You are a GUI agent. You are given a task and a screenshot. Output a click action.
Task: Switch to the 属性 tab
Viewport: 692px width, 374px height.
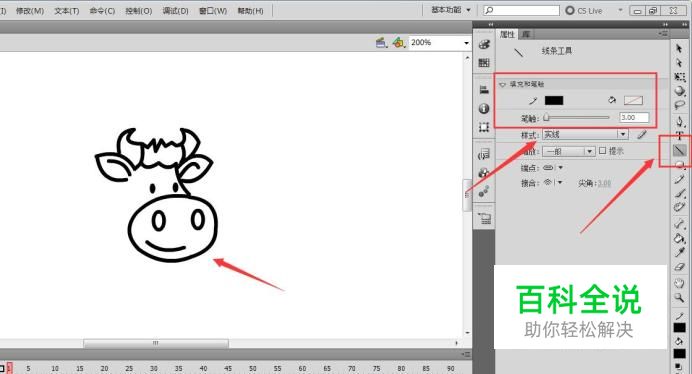[x=507, y=34]
